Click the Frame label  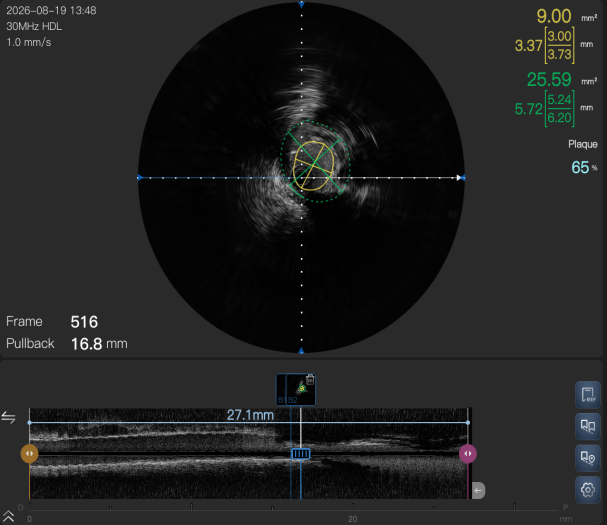[24, 322]
